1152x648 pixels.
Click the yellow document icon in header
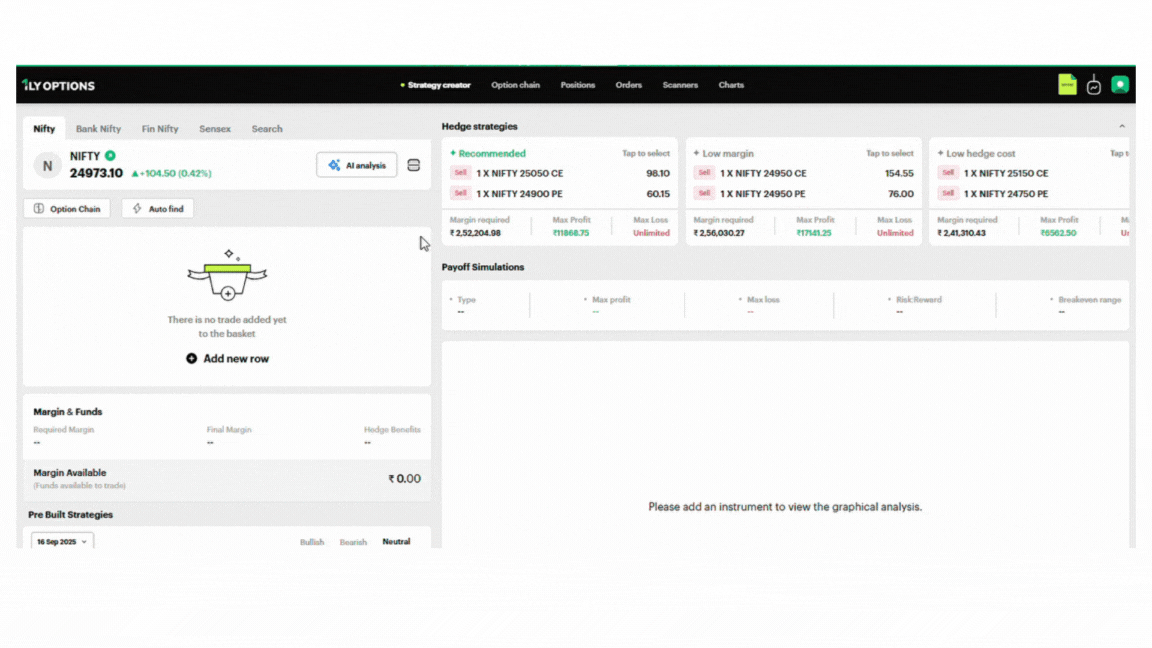[x=1067, y=85]
